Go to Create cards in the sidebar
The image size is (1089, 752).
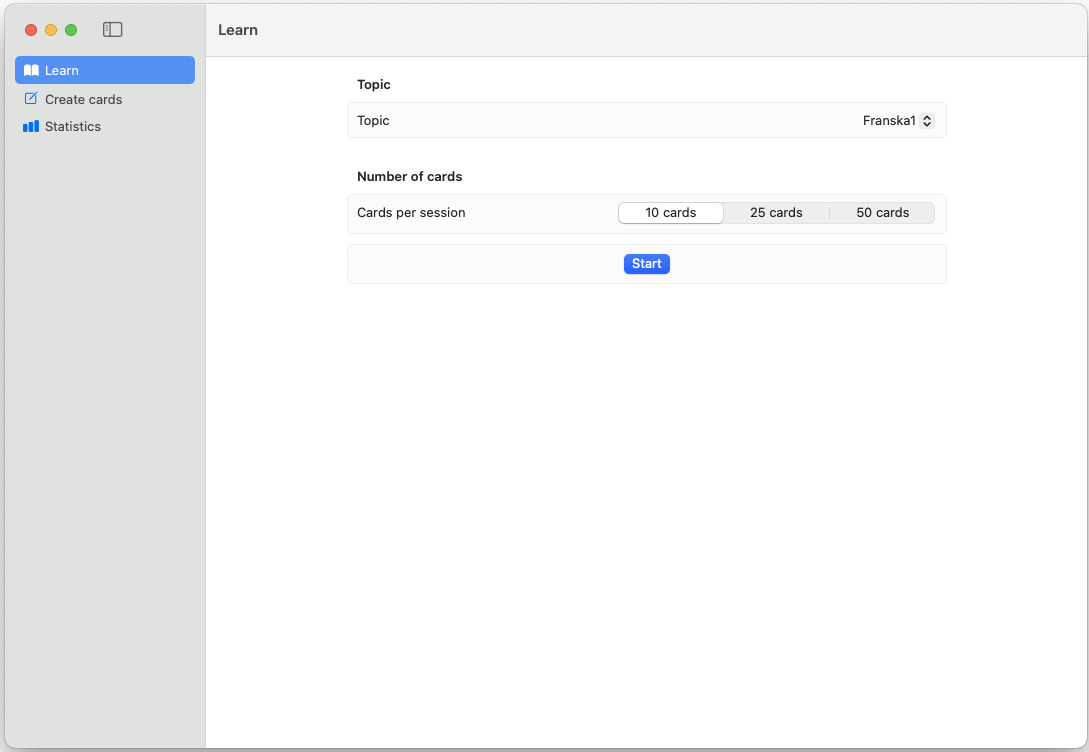83,99
